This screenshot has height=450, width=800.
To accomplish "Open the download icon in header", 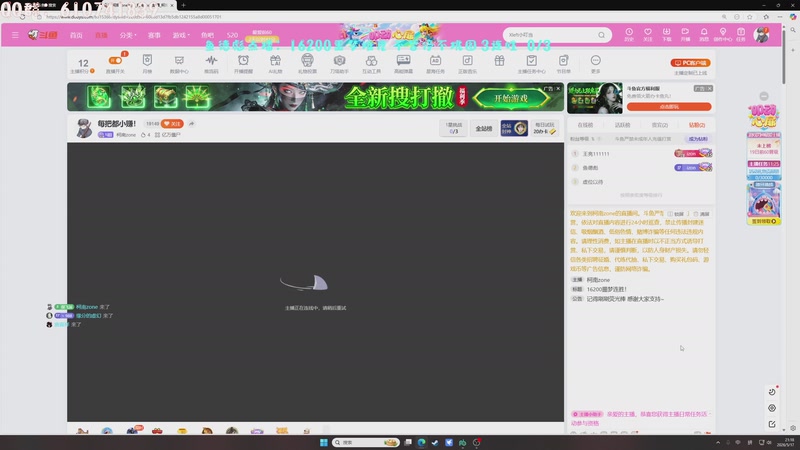I will 666,34.
